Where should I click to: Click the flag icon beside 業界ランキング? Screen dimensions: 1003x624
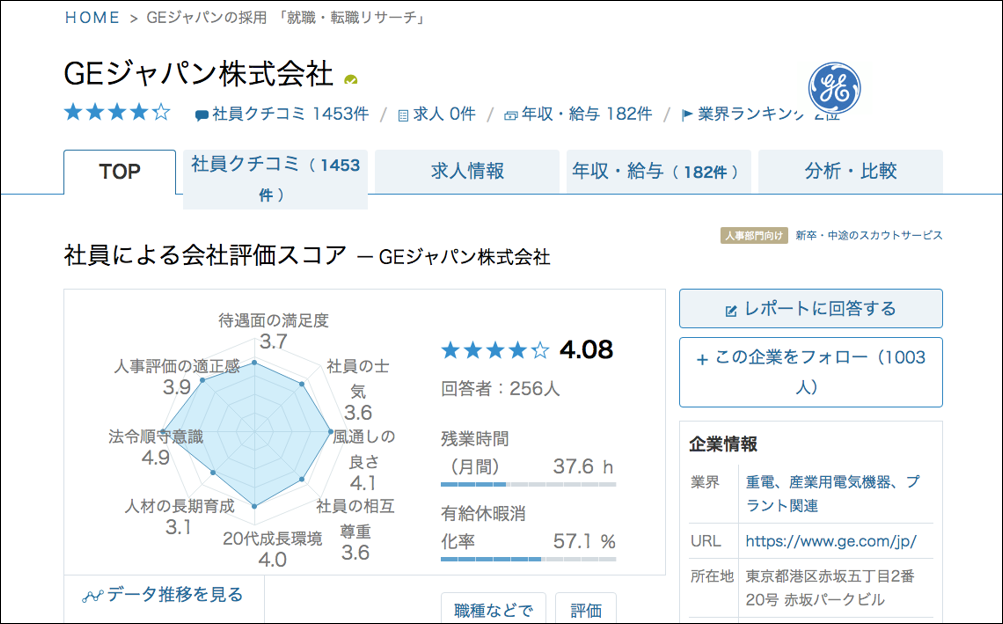687,115
